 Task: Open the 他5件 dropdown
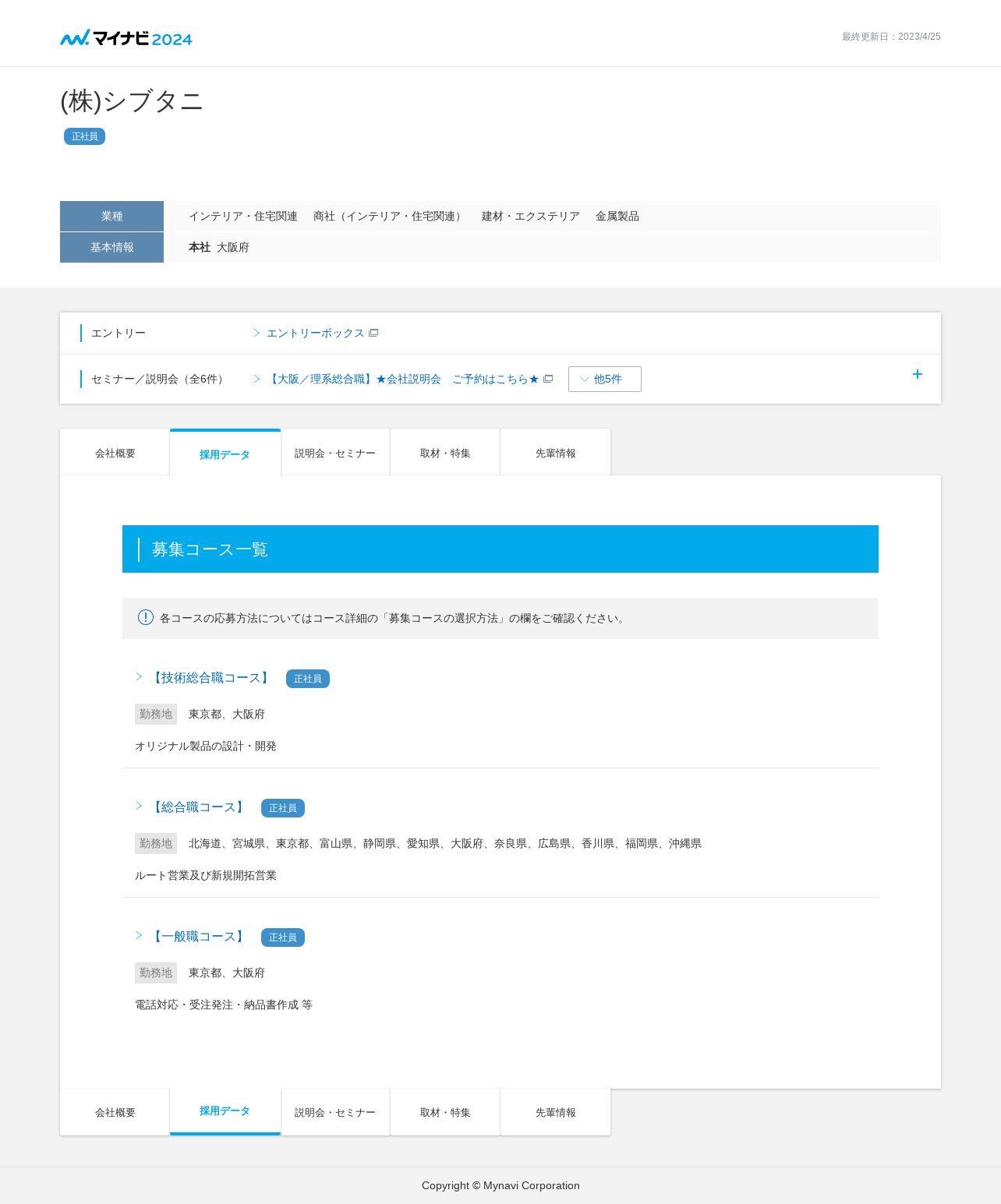click(605, 379)
